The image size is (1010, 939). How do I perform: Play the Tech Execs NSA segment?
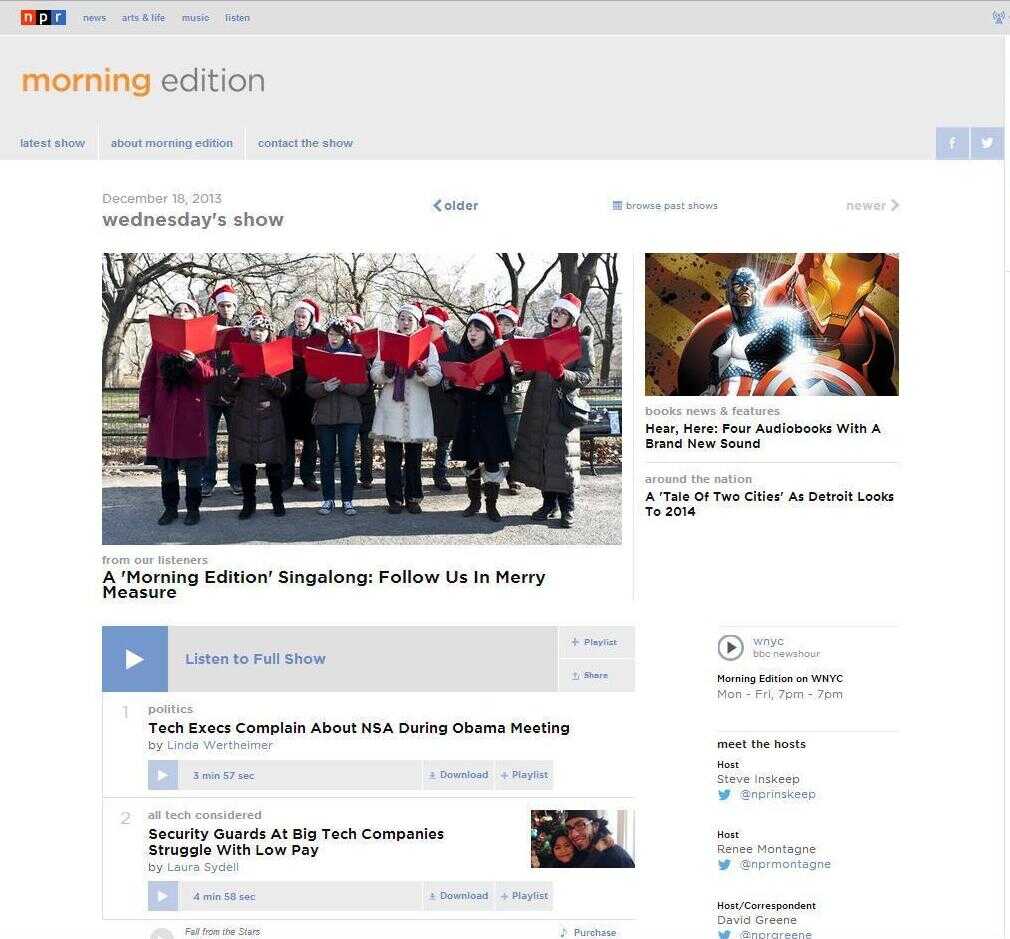[162, 774]
